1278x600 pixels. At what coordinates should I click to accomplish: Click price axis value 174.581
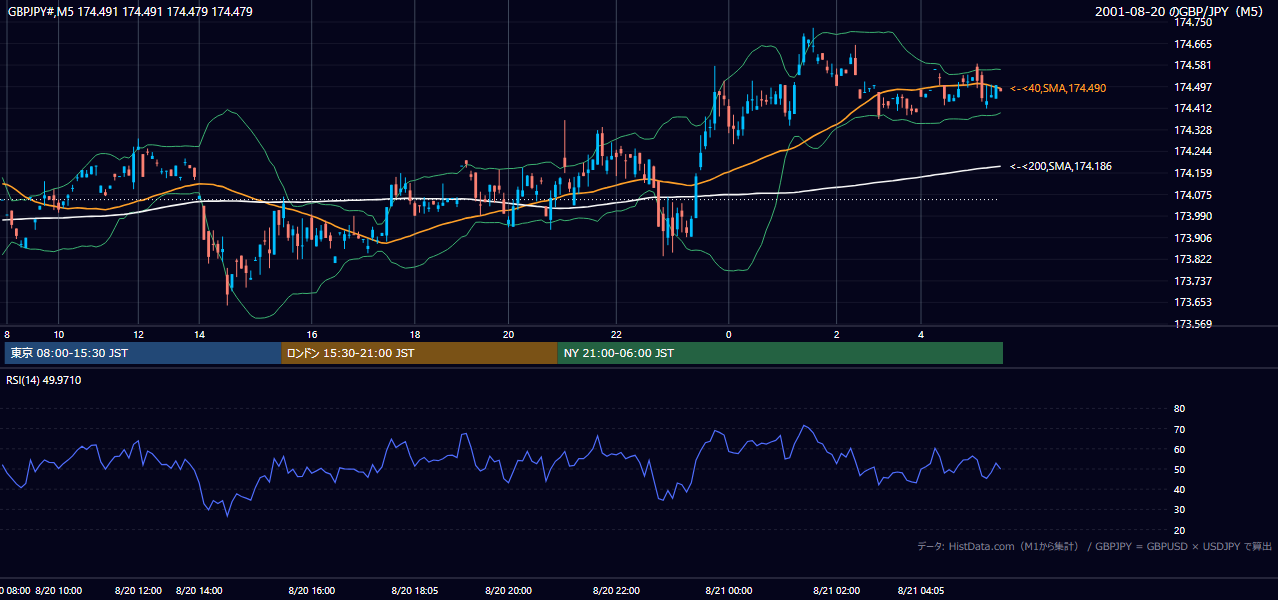tap(1193, 66)
